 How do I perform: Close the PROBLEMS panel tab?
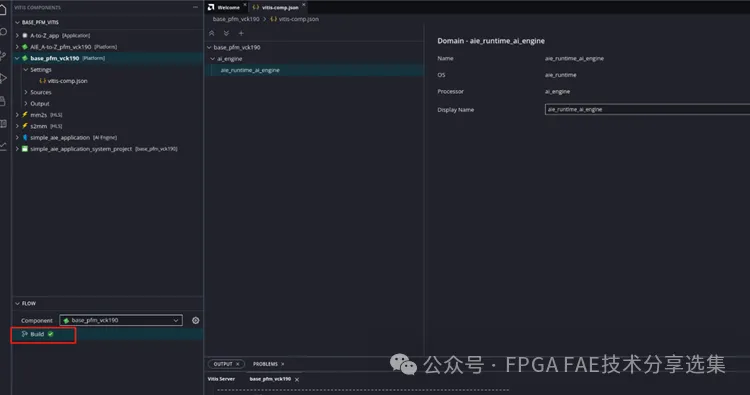click(283, 364)
